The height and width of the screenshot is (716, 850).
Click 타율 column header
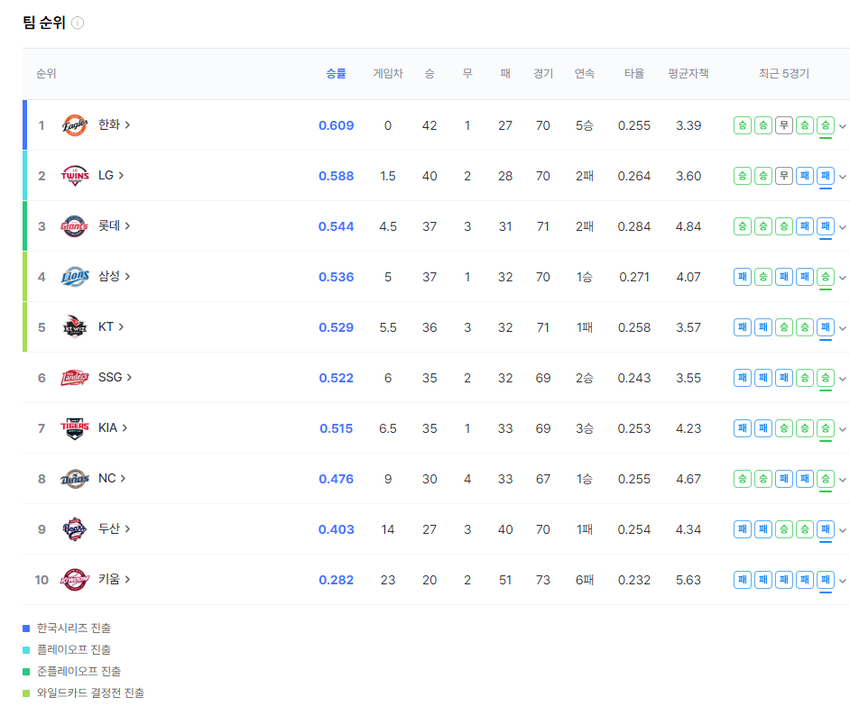(634, 73)
